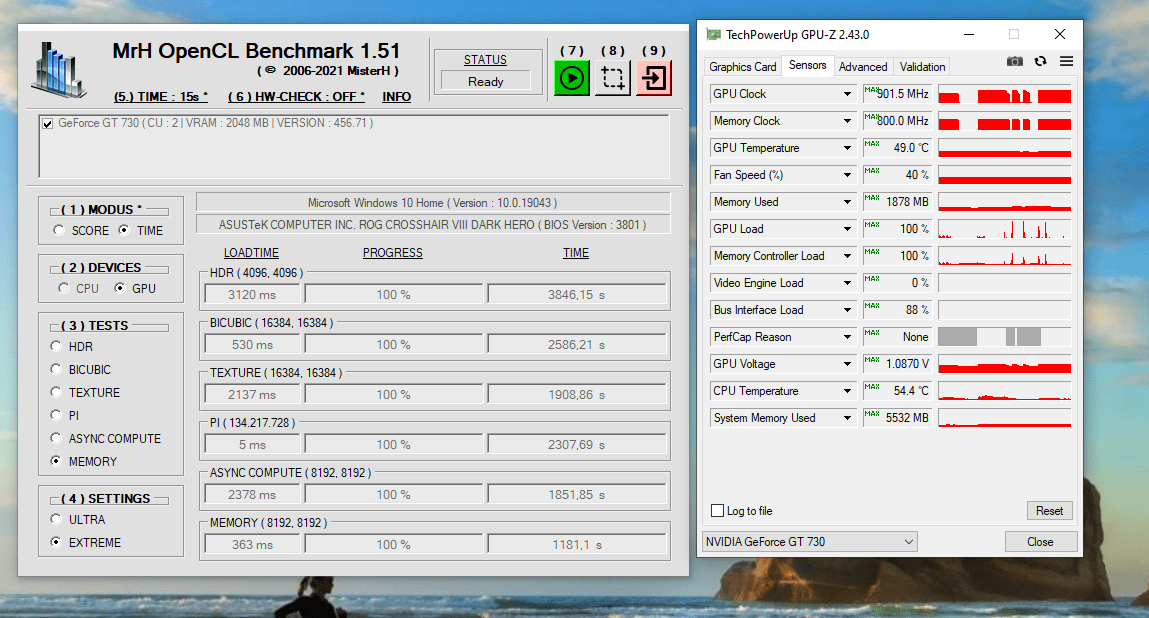This screenshot has width=1149, height=618.
Task: Select the TEXTURE test radio button
Action: (x=56, y=392)
